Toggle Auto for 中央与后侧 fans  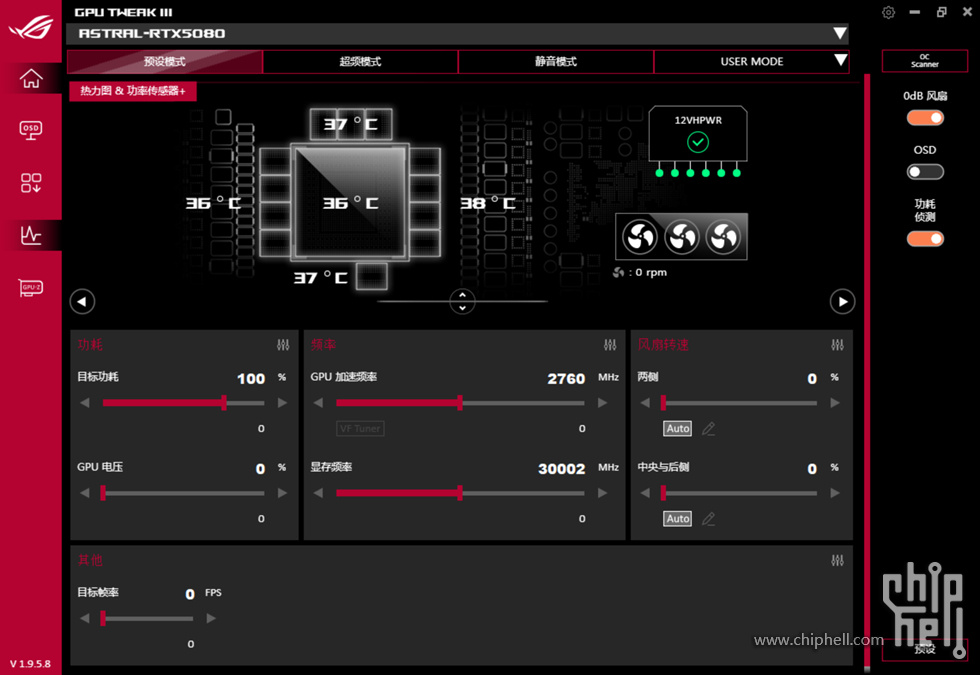tap(678, 518)
